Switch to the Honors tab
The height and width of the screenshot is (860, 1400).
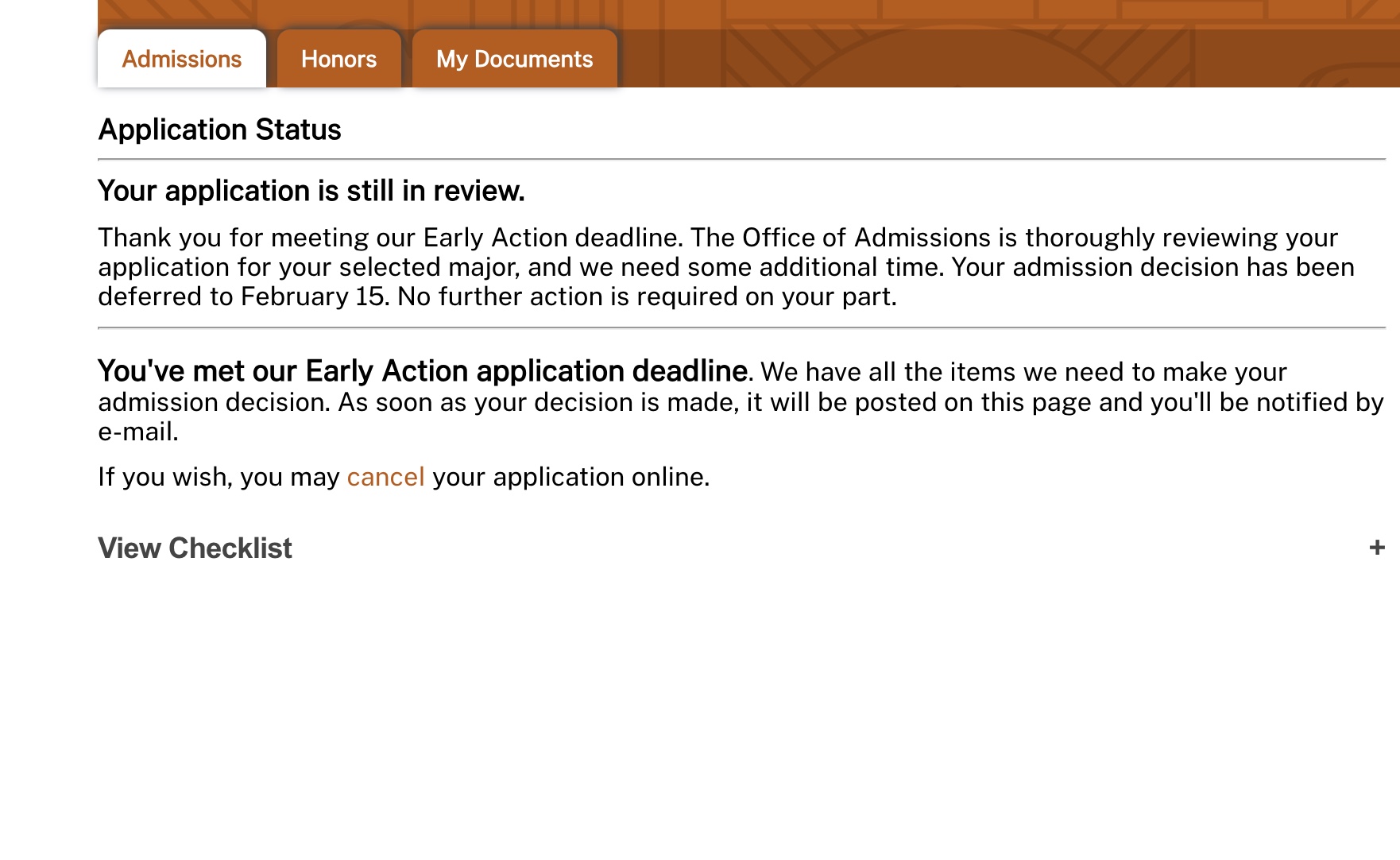pyautogui.click(x=339, y=59)
